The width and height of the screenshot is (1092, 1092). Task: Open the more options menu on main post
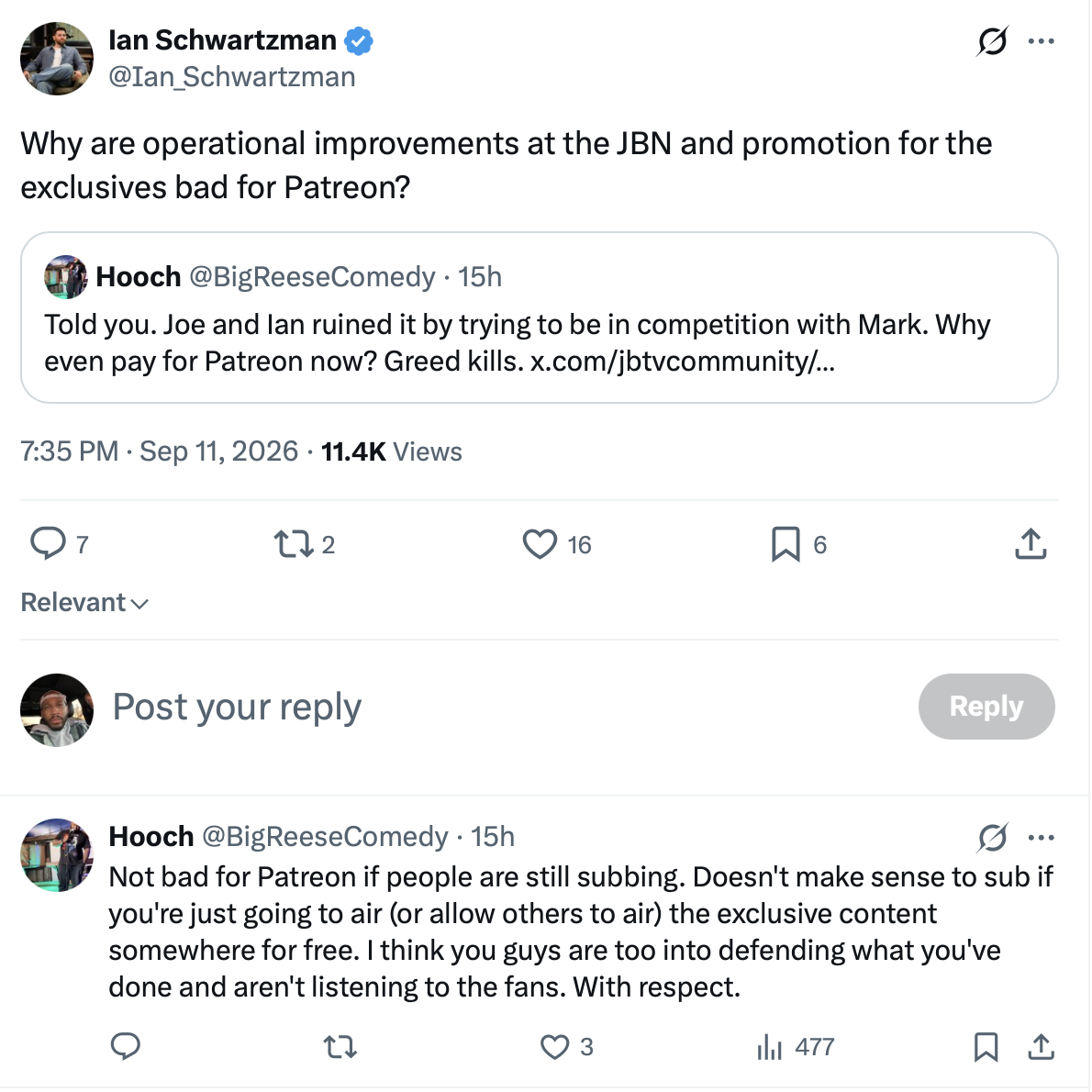click(x=1042, y=41)
